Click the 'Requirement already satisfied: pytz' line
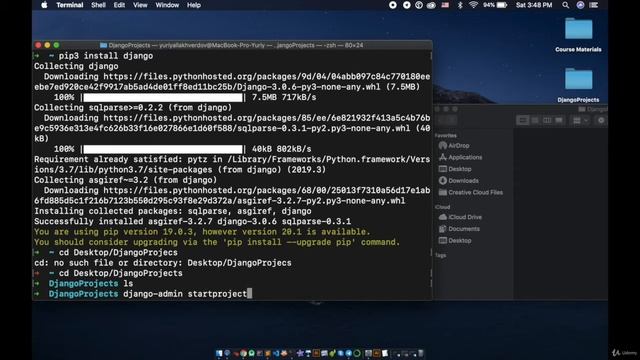The width and height of the screenshot is (640, 360). pos(232,164)
